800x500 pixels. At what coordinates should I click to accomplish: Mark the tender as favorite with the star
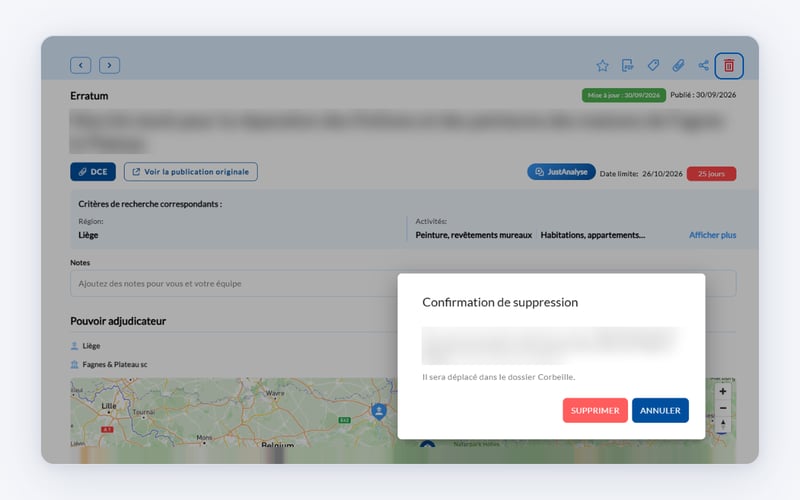point(603,65)
